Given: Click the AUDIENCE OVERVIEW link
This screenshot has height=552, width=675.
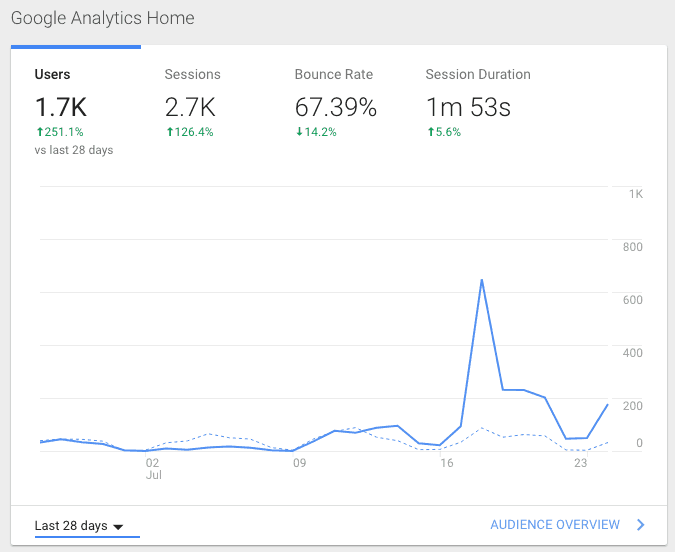Looking at the screenshot, I should 555,524.
